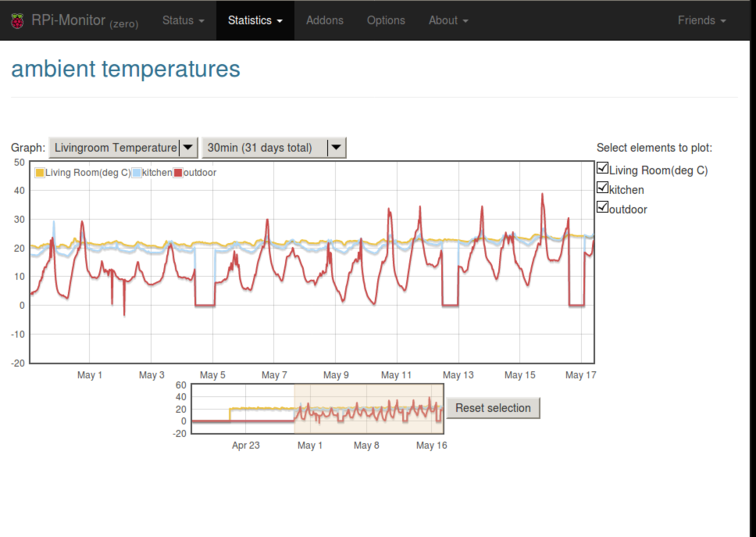
Task: Toggle the outdoor checkbox
Action: (602, 207)
